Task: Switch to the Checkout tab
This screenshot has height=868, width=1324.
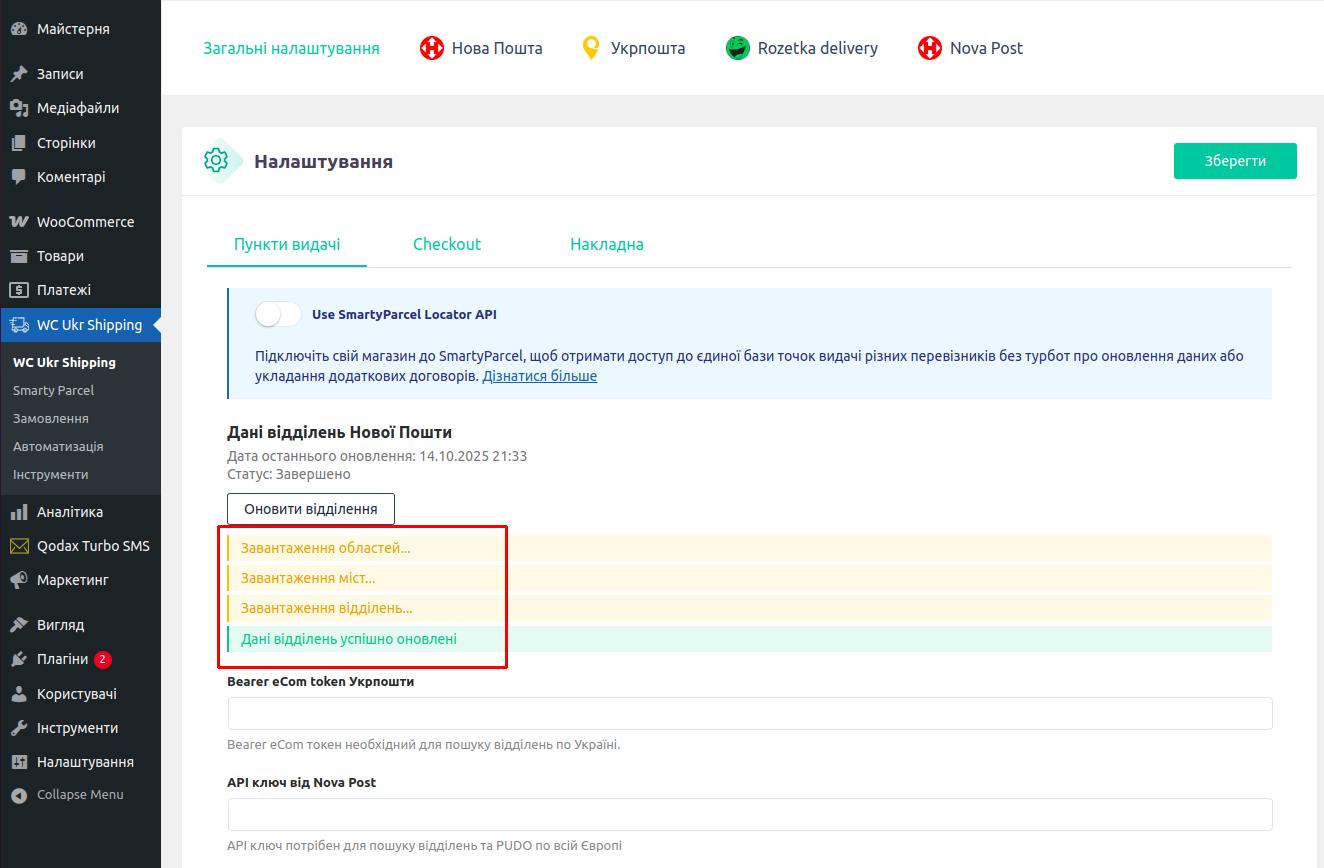Action: [447, 244]
